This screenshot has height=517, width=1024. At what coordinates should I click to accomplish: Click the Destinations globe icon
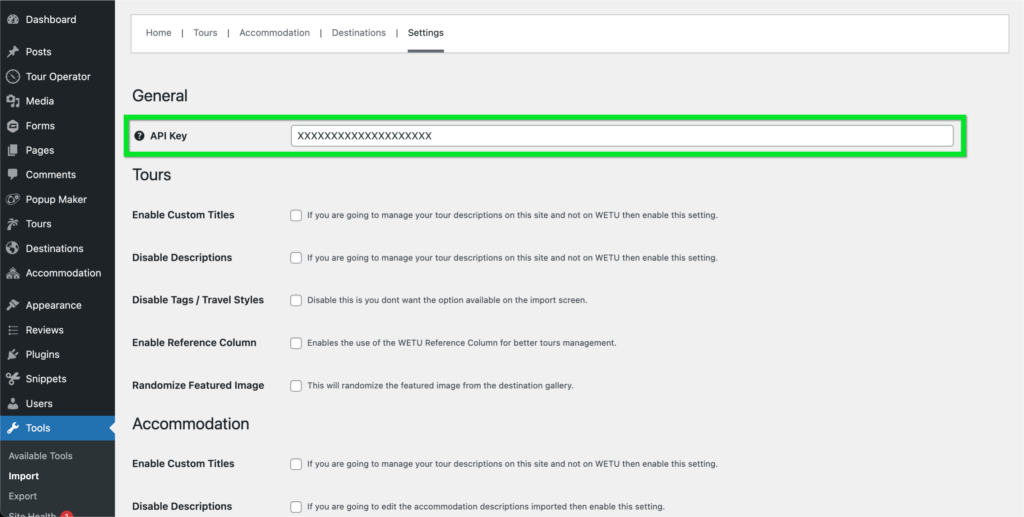tap(12, 248)
